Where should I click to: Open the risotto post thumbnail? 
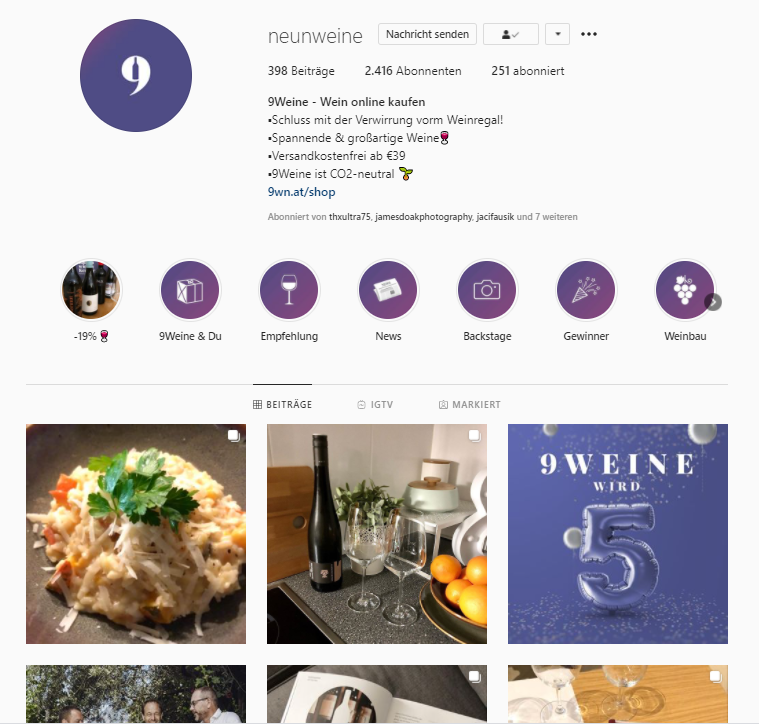(136, 534)
